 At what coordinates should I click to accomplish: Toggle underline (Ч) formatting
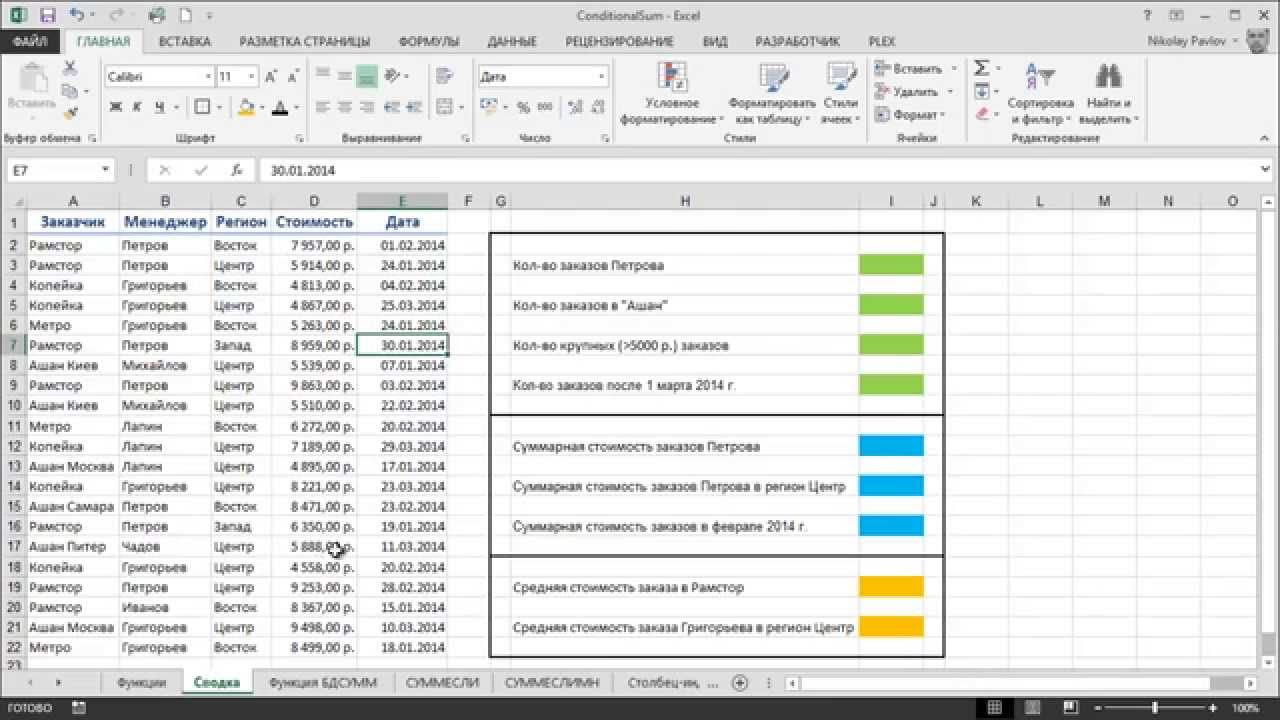pos(158,107)
